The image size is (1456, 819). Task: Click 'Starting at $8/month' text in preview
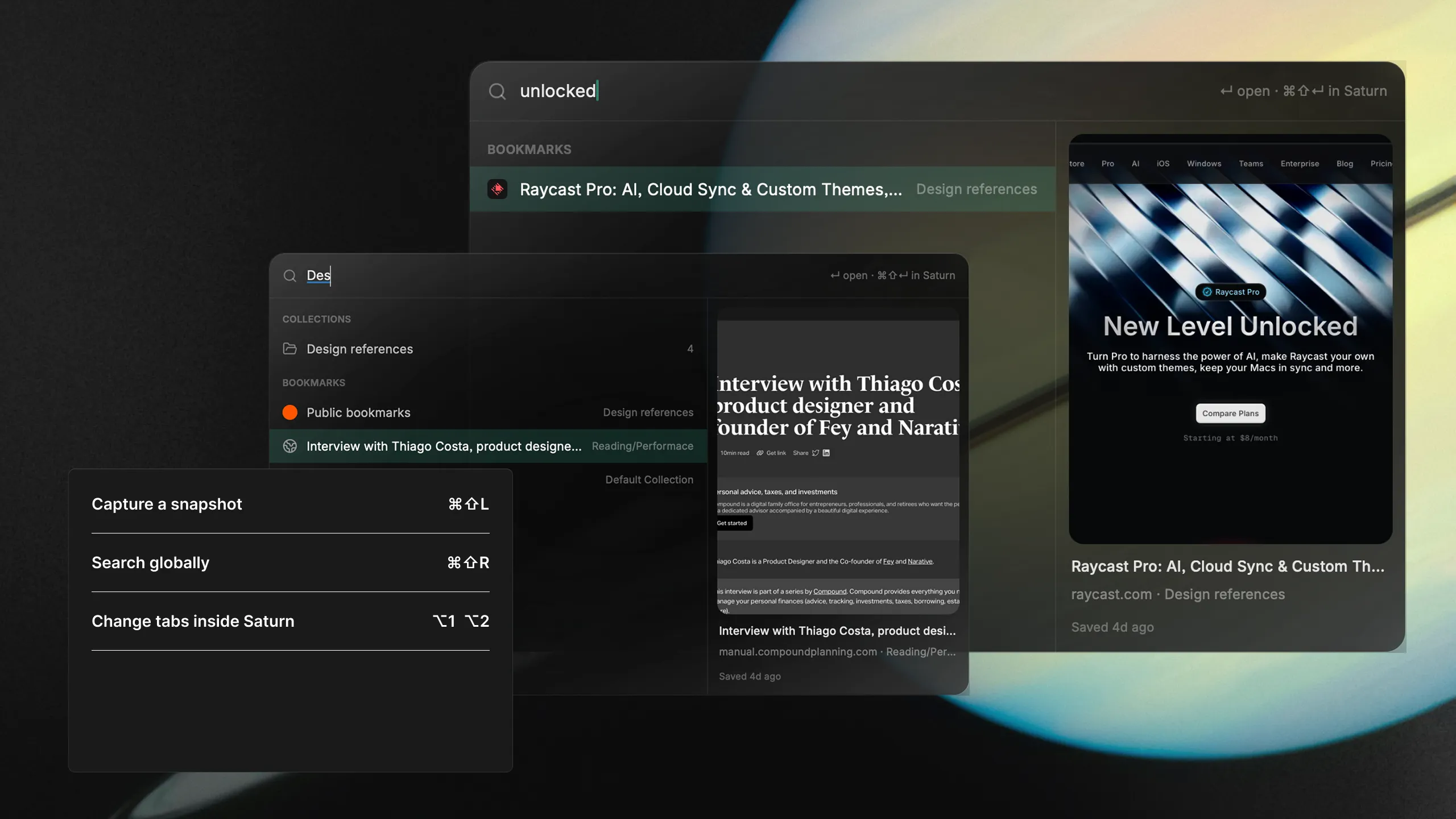1230,438
